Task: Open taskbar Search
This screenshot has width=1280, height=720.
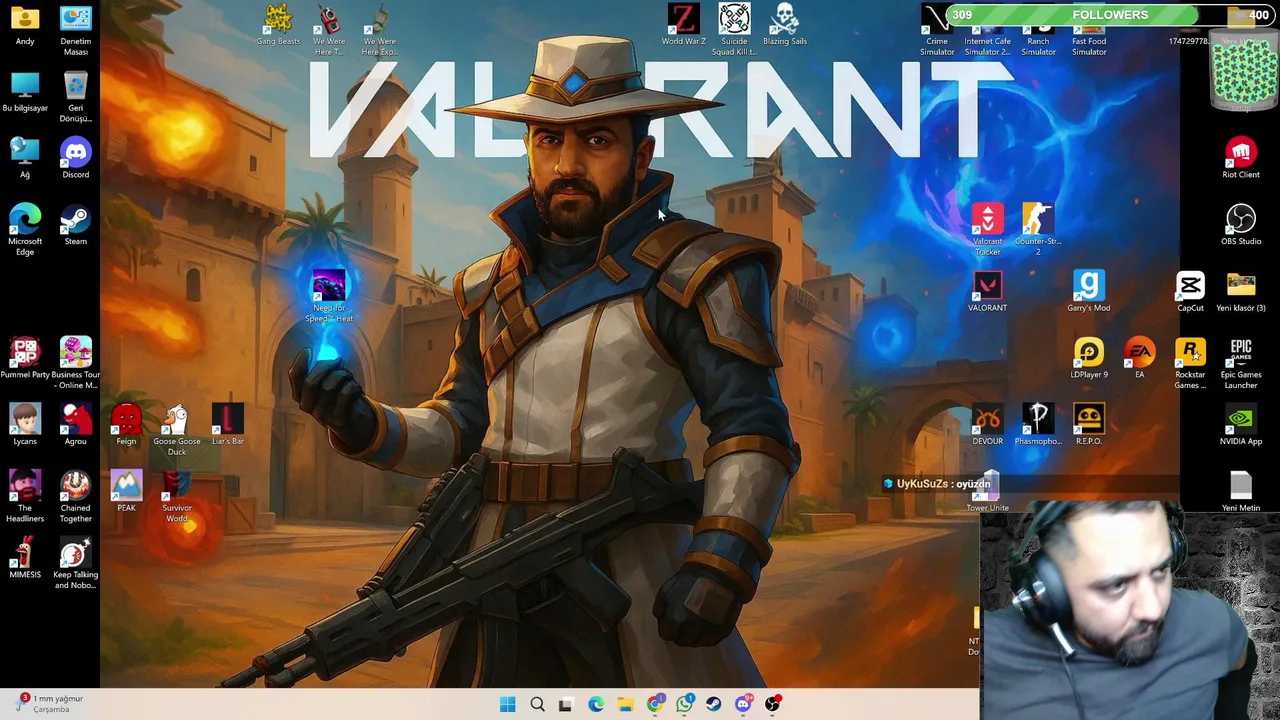Action: tap(537, 704)
